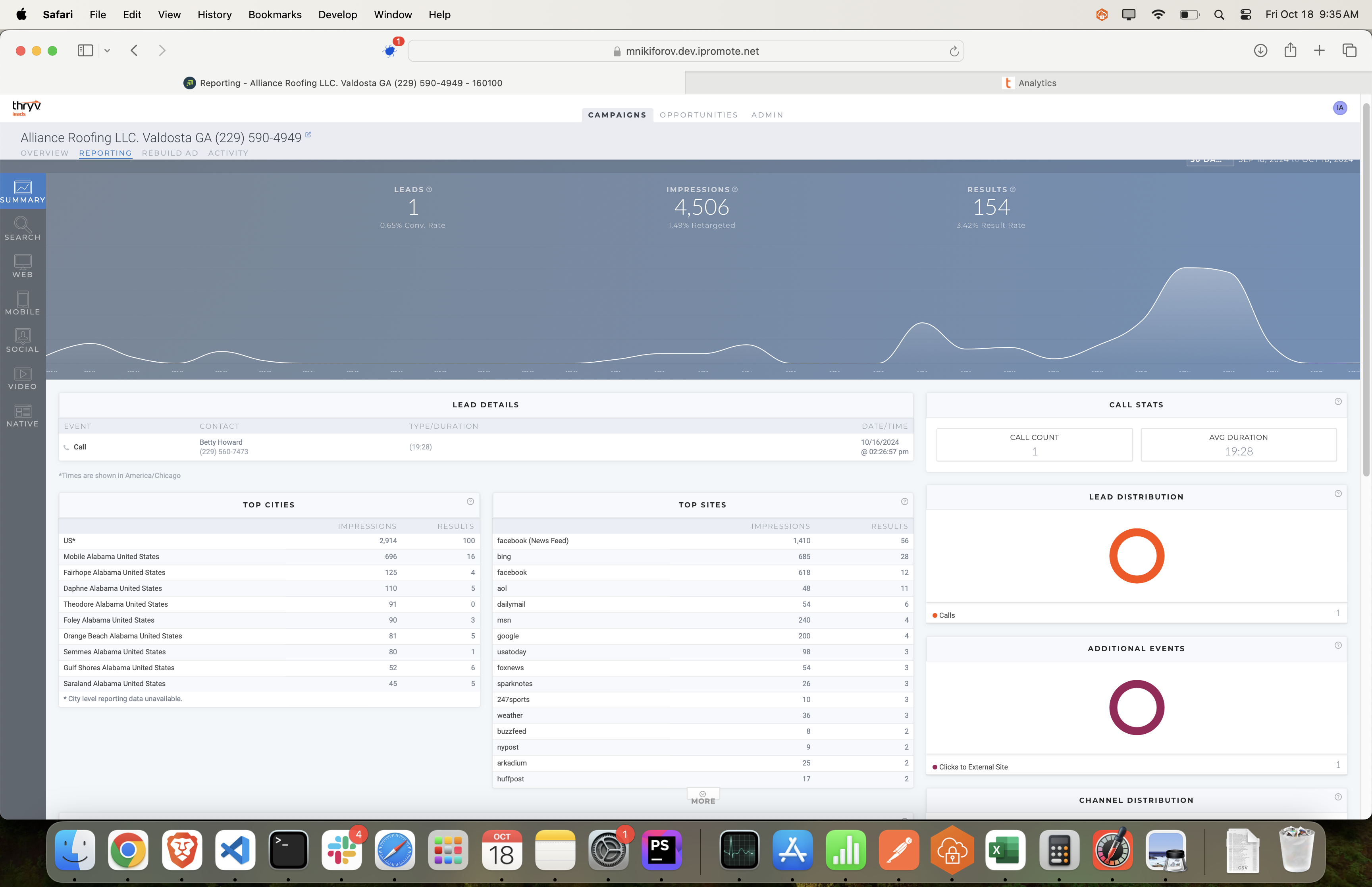Click the Safari address bar

(x=686, y=51)
